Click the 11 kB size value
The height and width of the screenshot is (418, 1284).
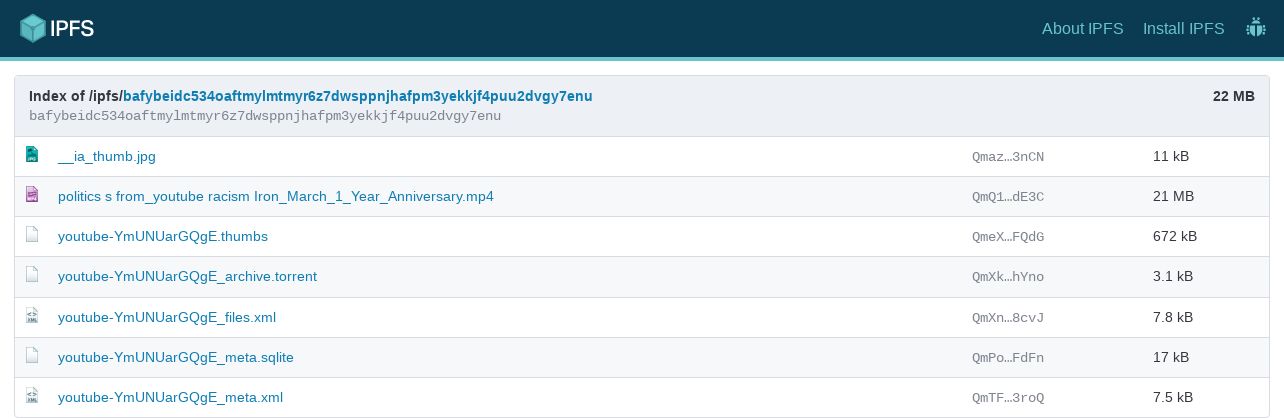[1171, 156]
